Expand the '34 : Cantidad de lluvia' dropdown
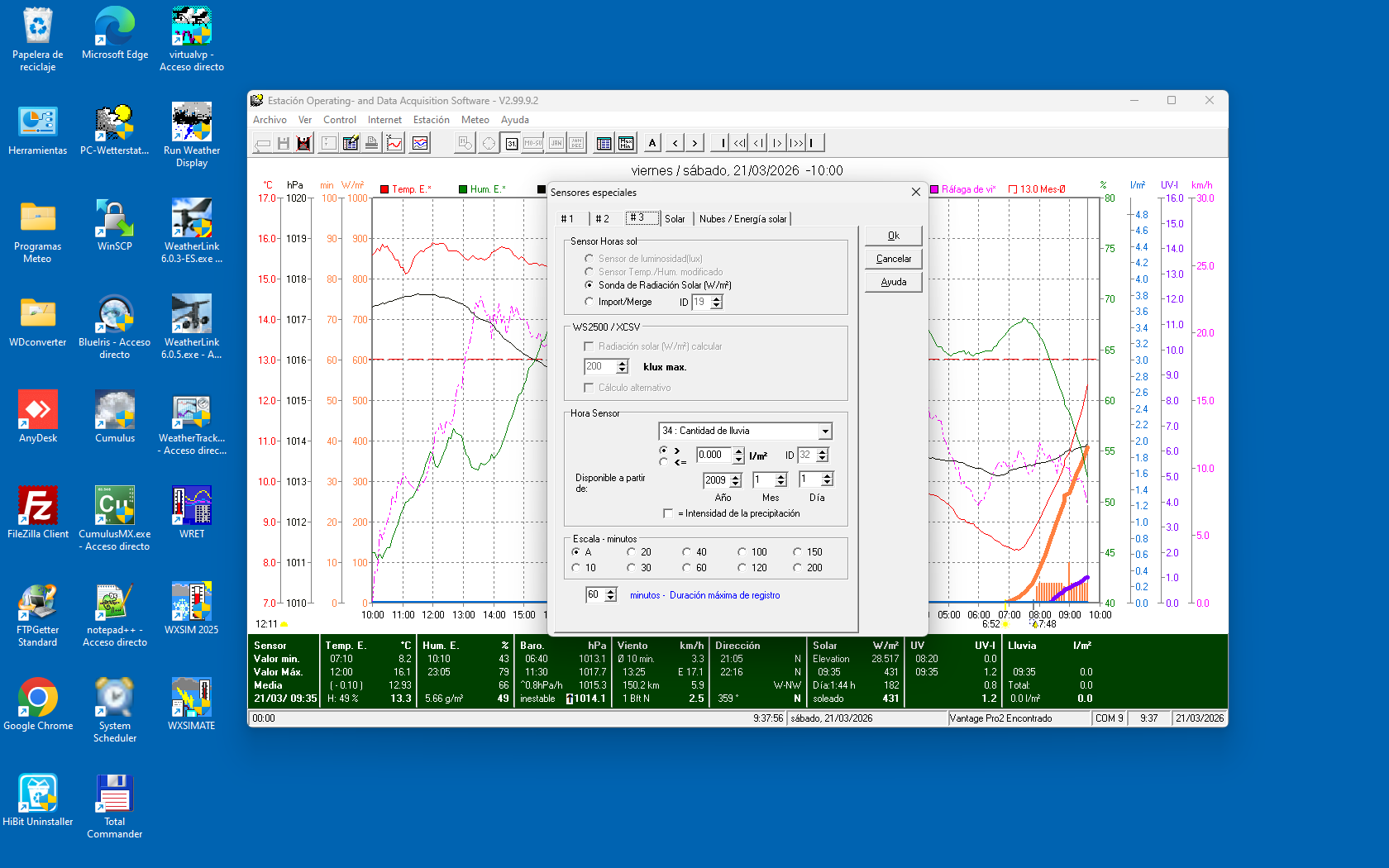 pos(824,431)
